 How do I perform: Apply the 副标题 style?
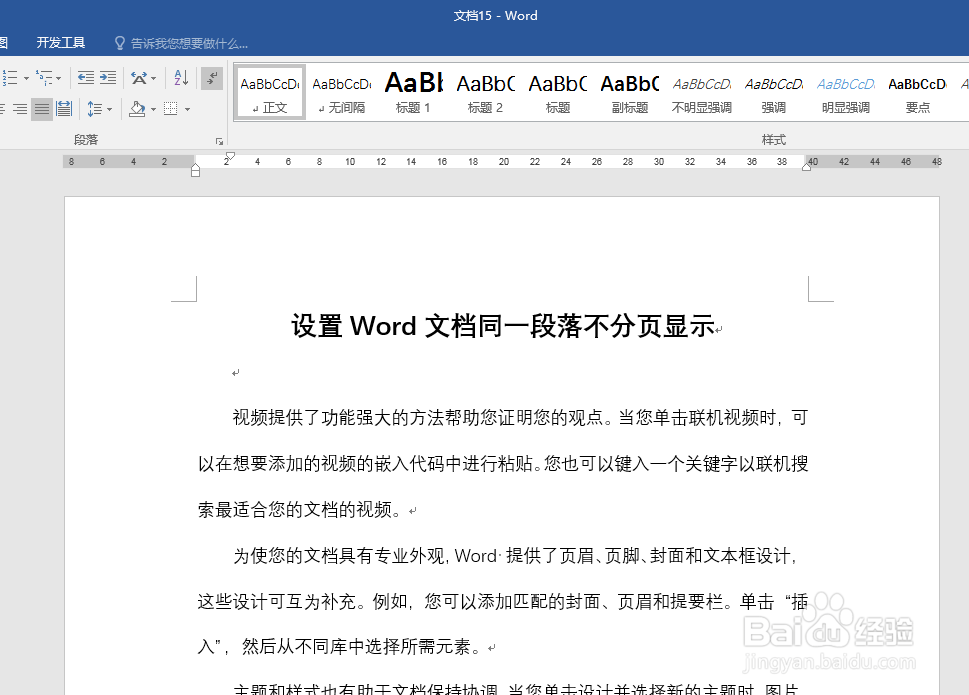tap(630, 93)
